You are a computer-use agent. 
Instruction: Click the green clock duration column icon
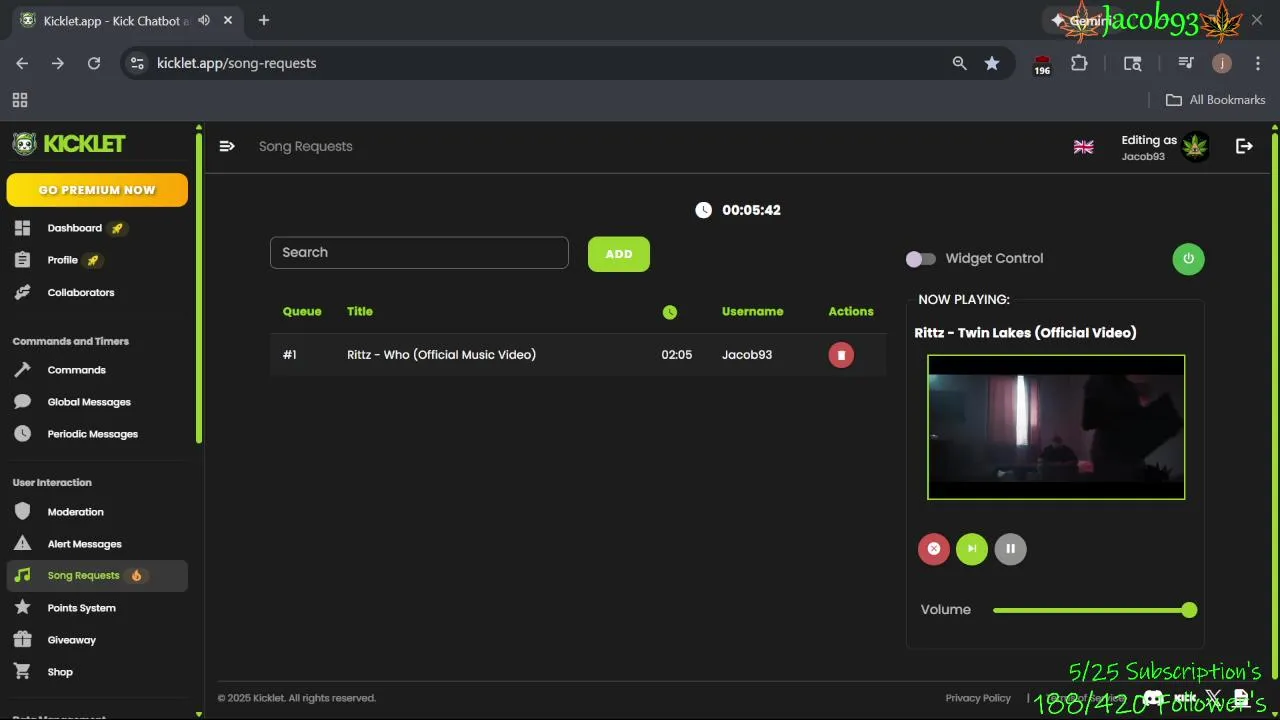pos(670,312)
